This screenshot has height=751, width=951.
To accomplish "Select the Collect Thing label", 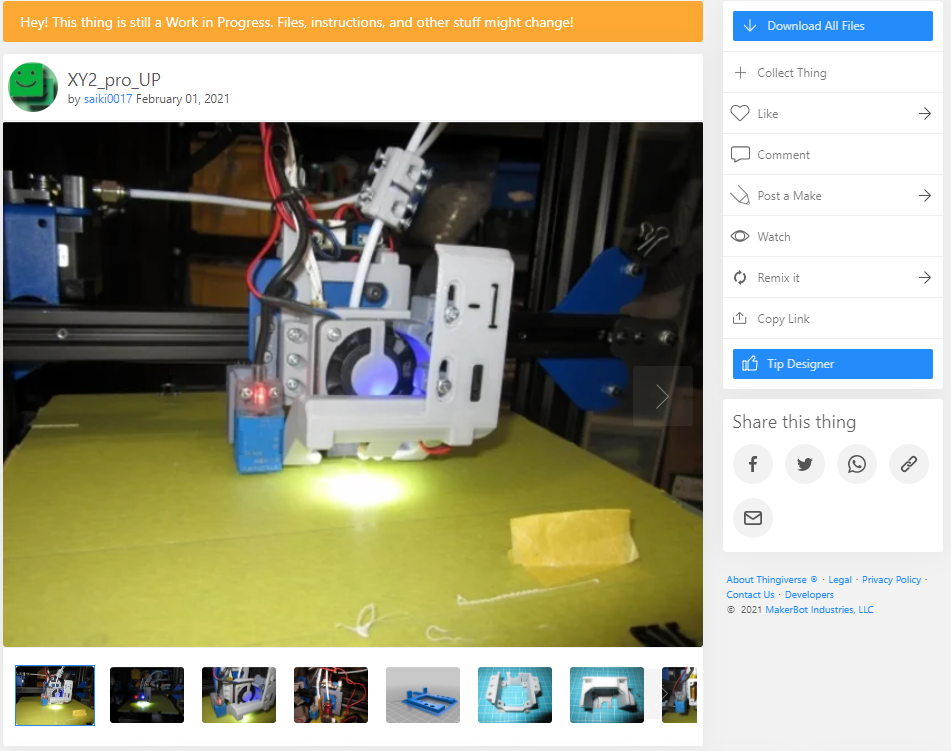I will (791, 73).
